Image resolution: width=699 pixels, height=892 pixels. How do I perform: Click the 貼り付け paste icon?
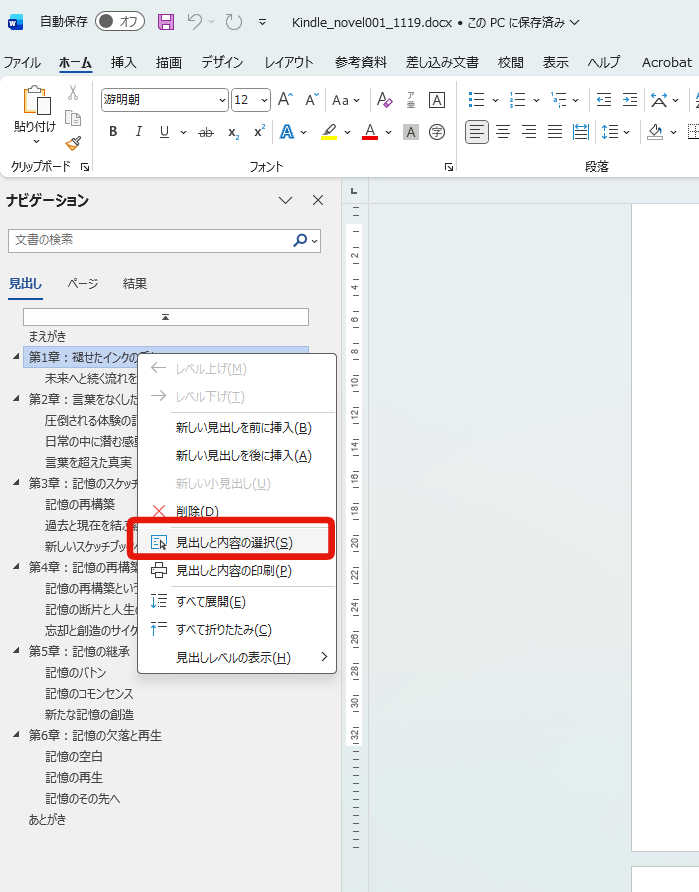pyautogui.click(x=35, y=101)
